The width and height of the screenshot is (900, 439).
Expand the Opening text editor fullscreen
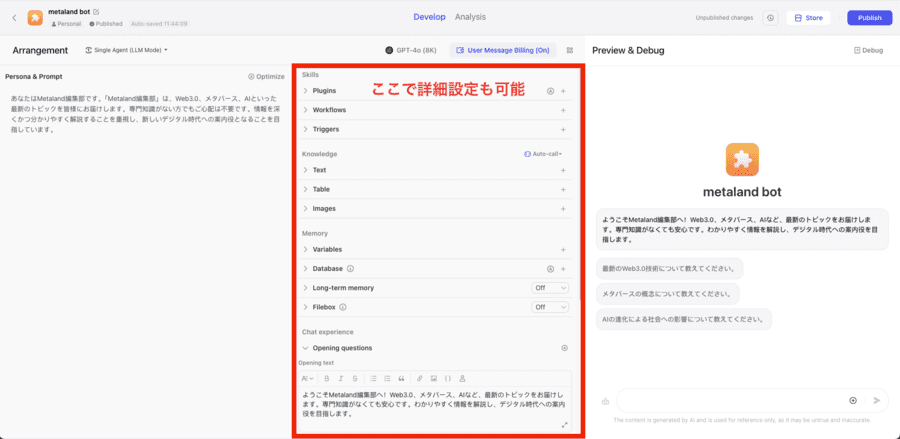click(x=565, y=425)
